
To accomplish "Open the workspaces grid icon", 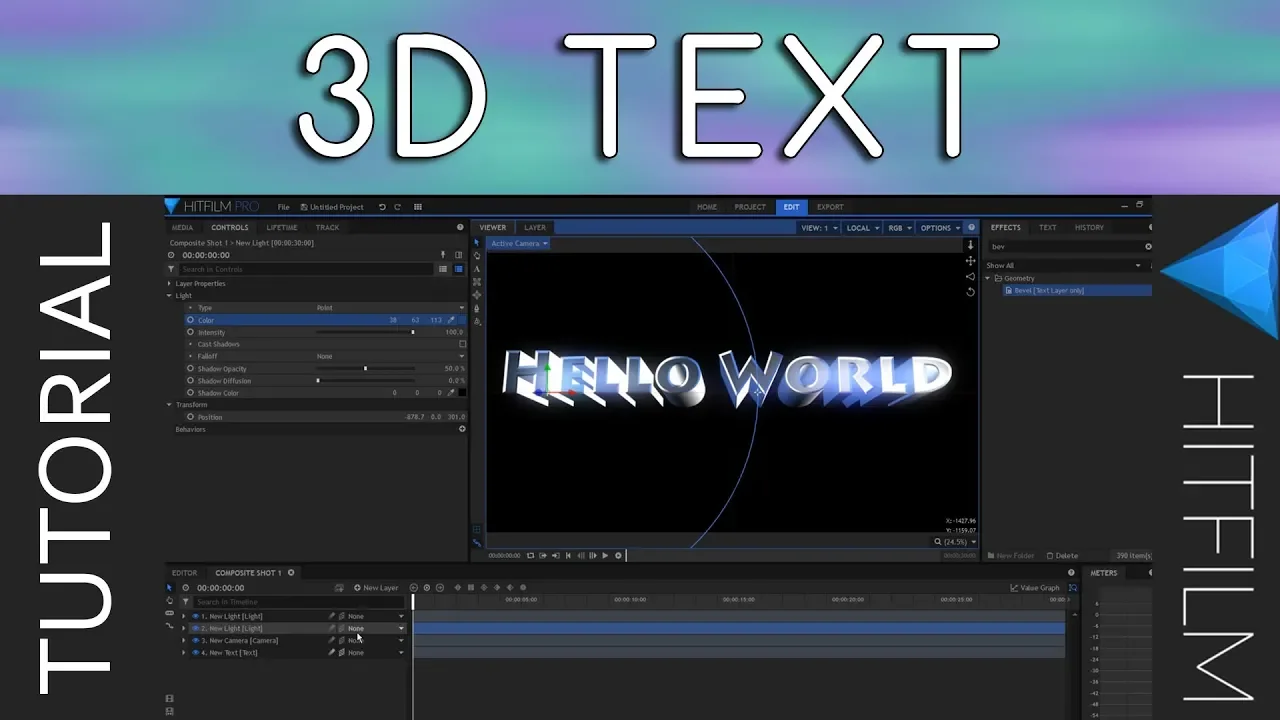I will (417, 207).
